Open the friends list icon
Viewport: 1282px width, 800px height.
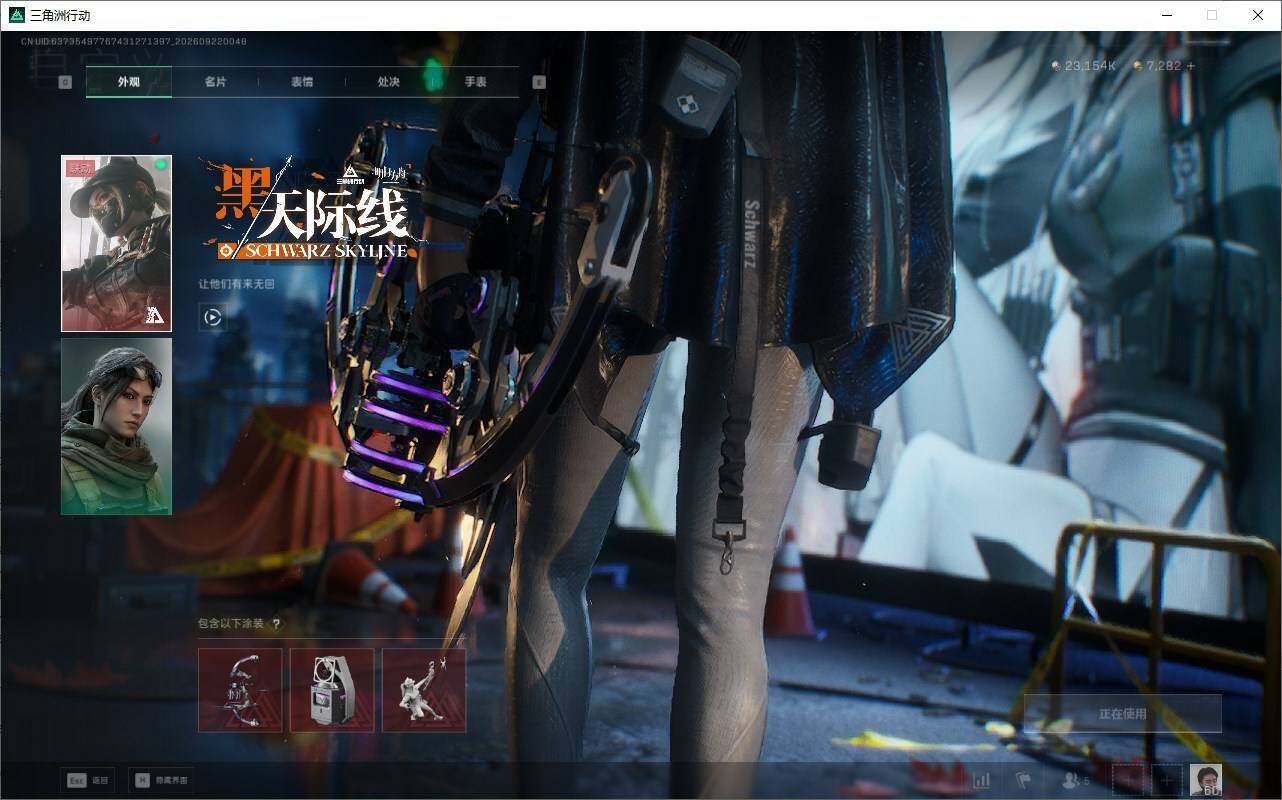tap(1076, 780)
